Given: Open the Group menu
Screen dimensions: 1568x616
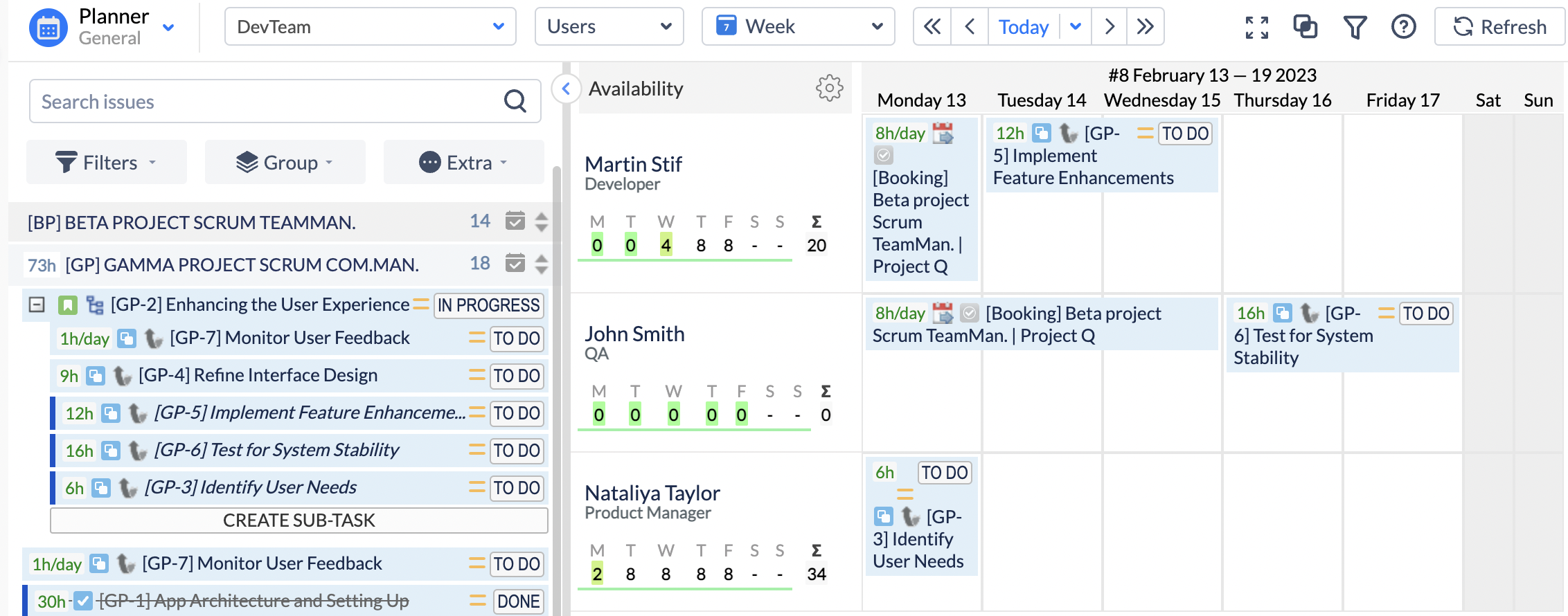Looking at the screenshot, I should 285,163.
